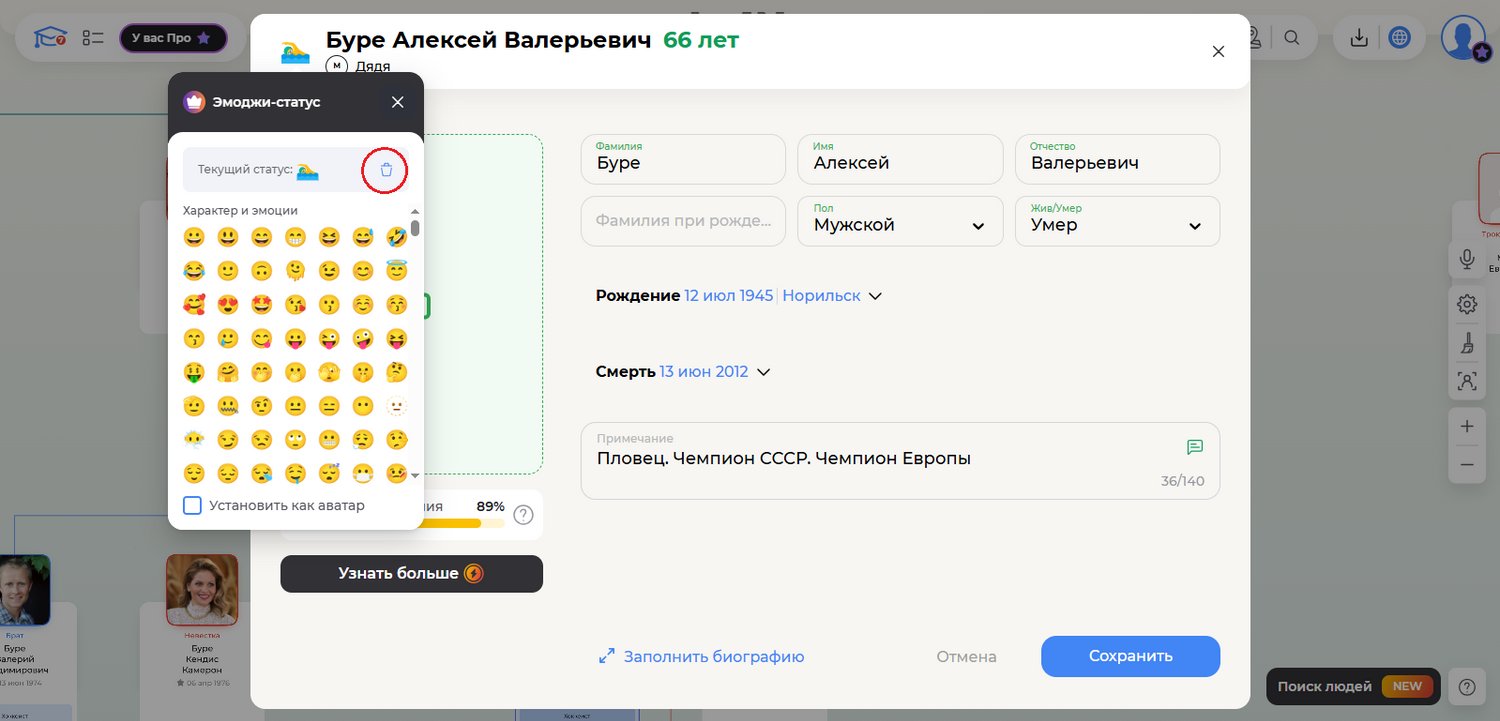
Task: Open the Жив/Умер dropdown
Action: (x=1117, y=221)
